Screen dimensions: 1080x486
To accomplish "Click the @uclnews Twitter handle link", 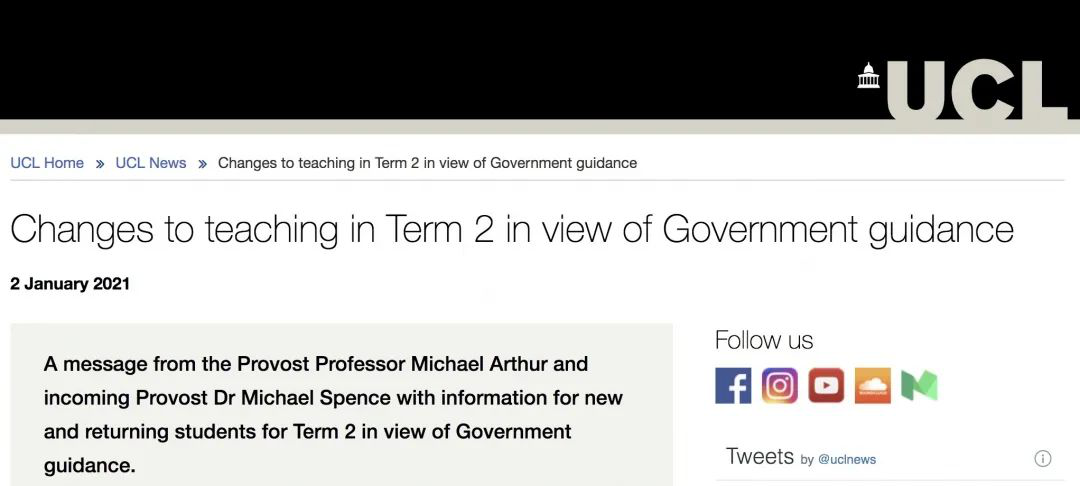I will point(847,460).
